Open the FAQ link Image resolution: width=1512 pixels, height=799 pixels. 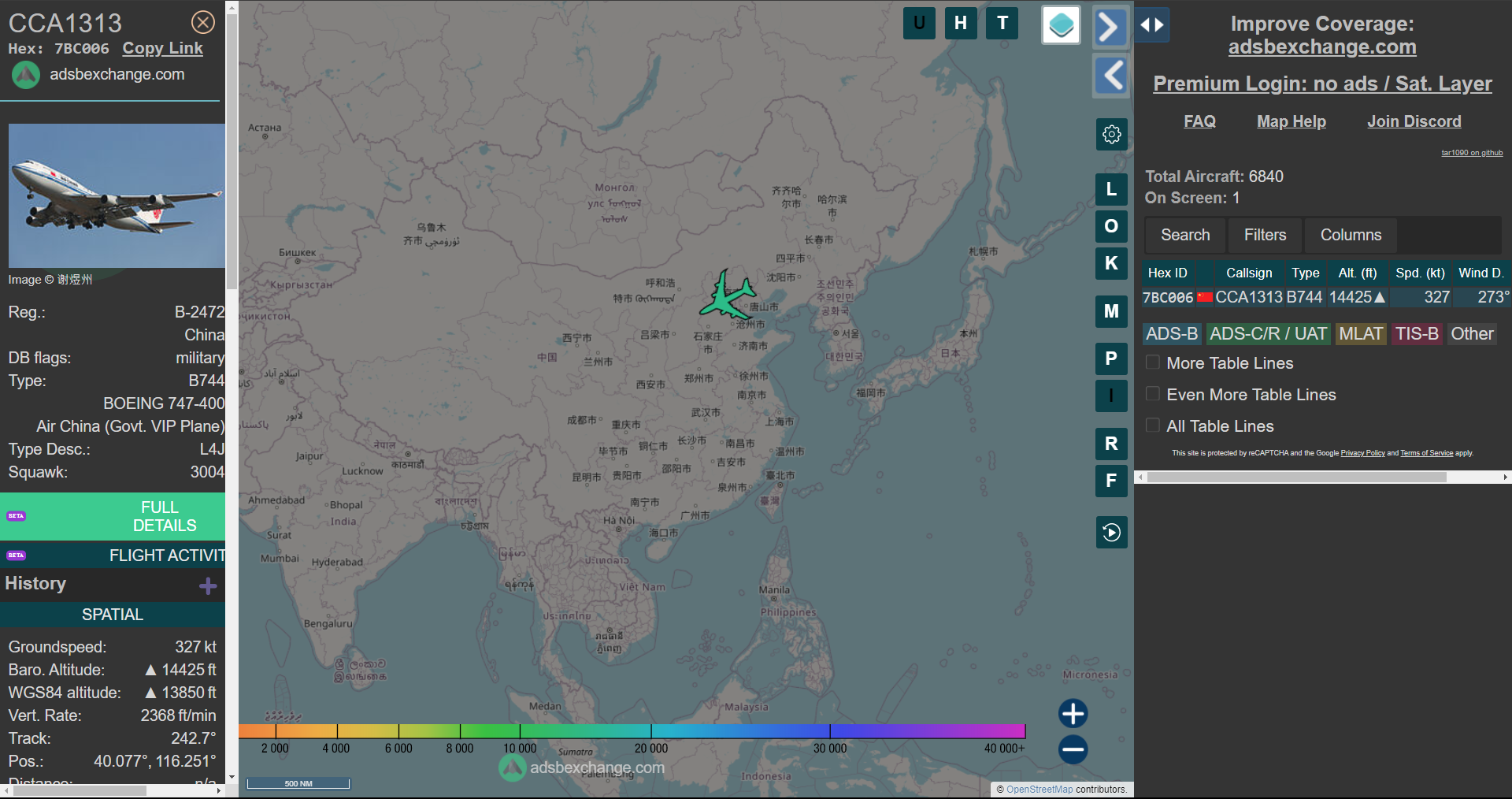(x=1199, y=121)
